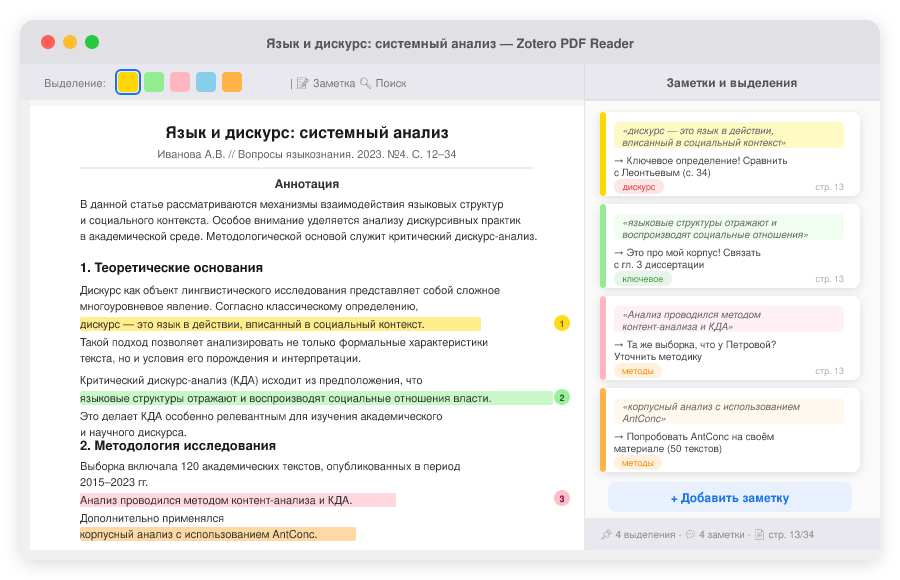This screenshot has width=900, height=580.
Task: Open the quote «языковые структуры отражают»
Action: (729, 228)
